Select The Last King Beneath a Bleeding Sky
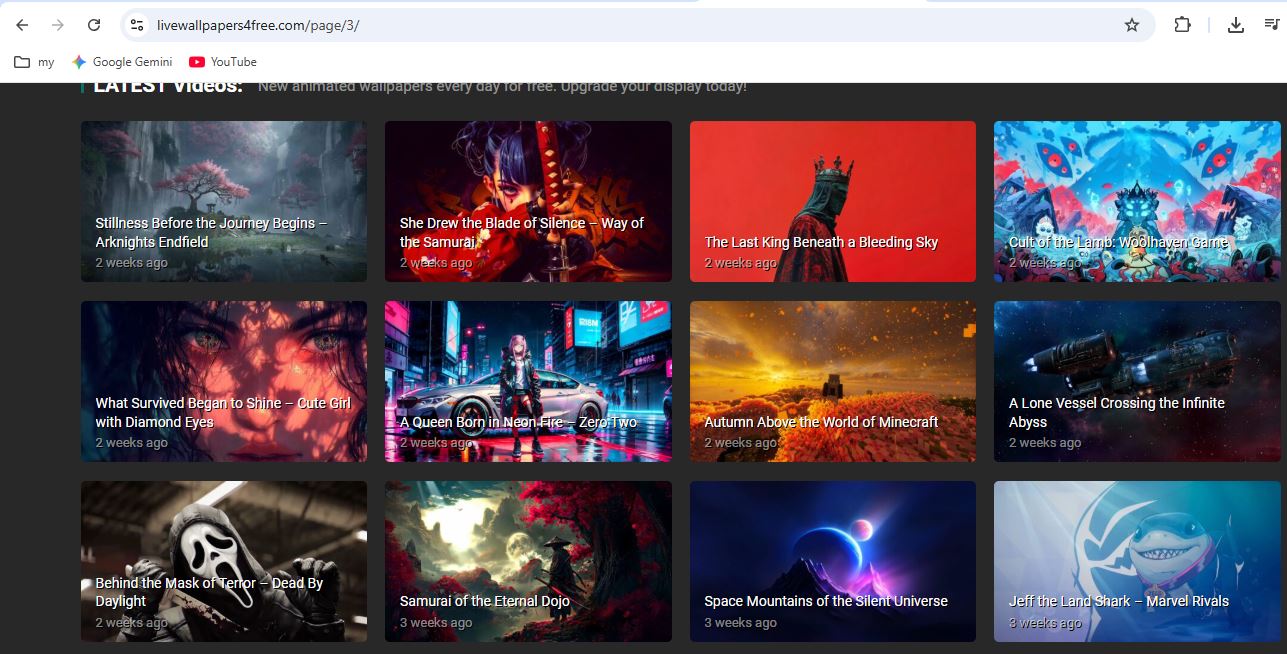The width and height of the screenshot is (1287, 654). coord(832,201)
